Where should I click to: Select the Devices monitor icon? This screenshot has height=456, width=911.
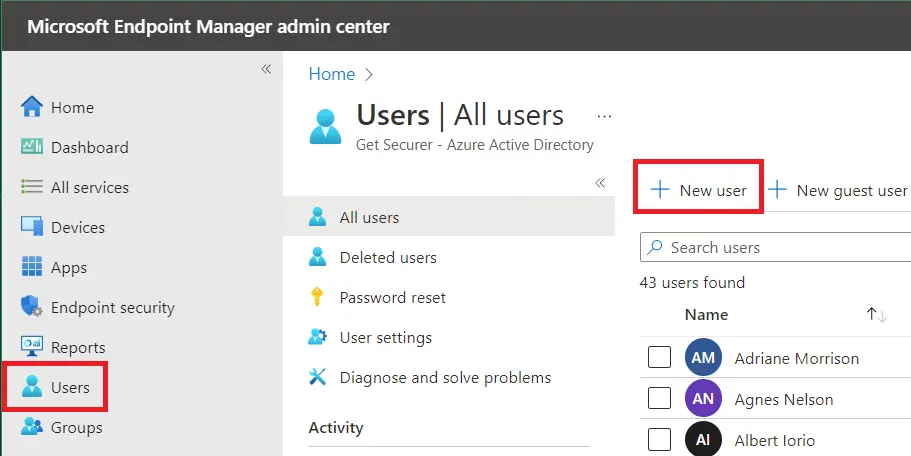click(x=32, y=227)
